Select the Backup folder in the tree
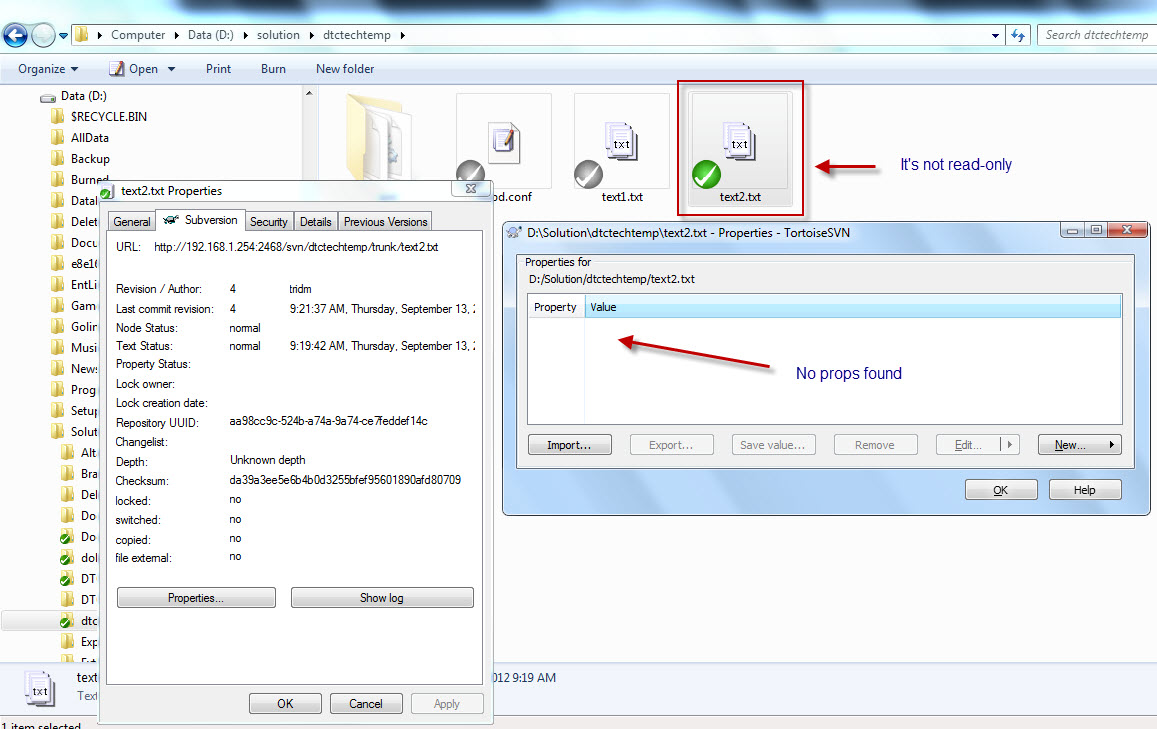Screen dimensions: 1157x729 point(90,159)
